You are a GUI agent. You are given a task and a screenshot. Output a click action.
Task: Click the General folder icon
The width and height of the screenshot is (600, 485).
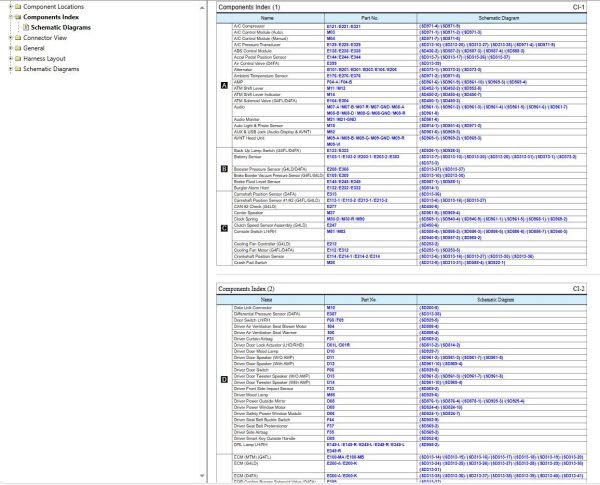click(x=18, y=48)
